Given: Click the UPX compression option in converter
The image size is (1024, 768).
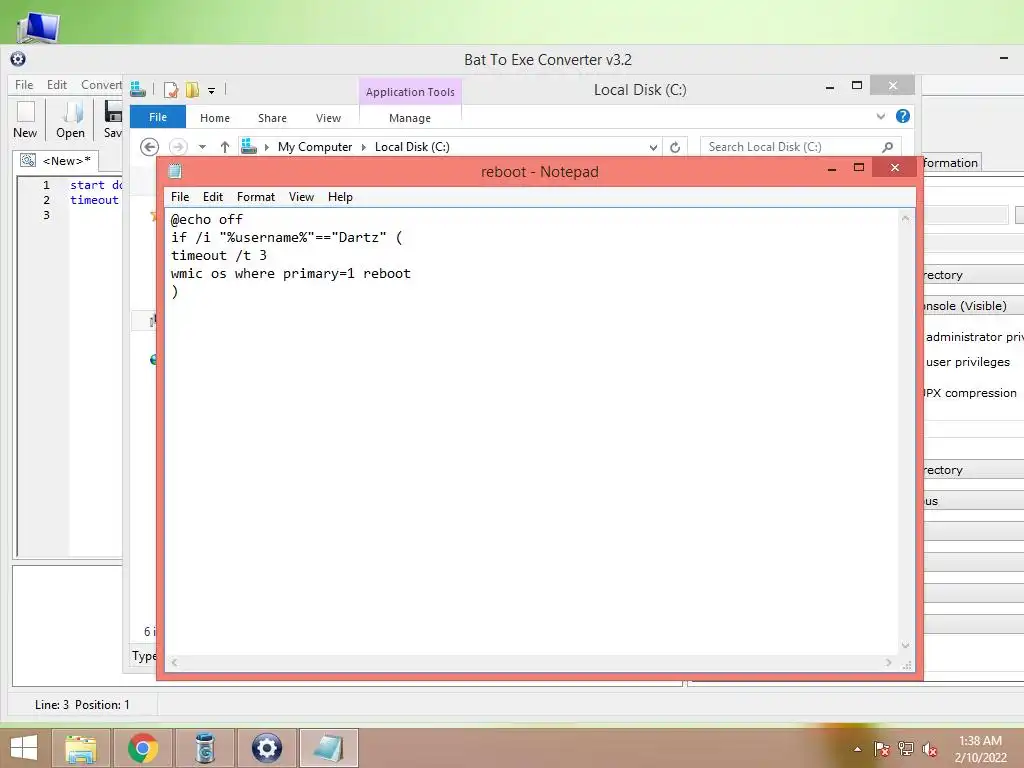Looking at the screenshot, I should 970,393.
